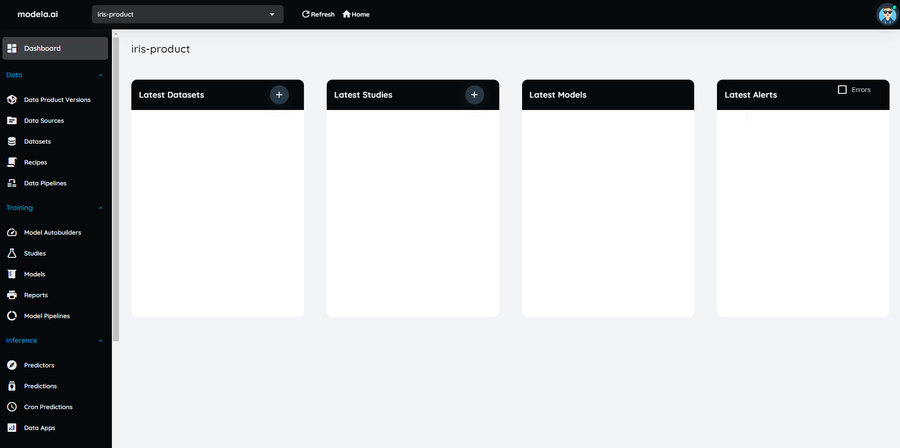This screenshot has width=900, height=448.
Task: Click the Latest Alerts card header
Action: click(x=803, y=95)
